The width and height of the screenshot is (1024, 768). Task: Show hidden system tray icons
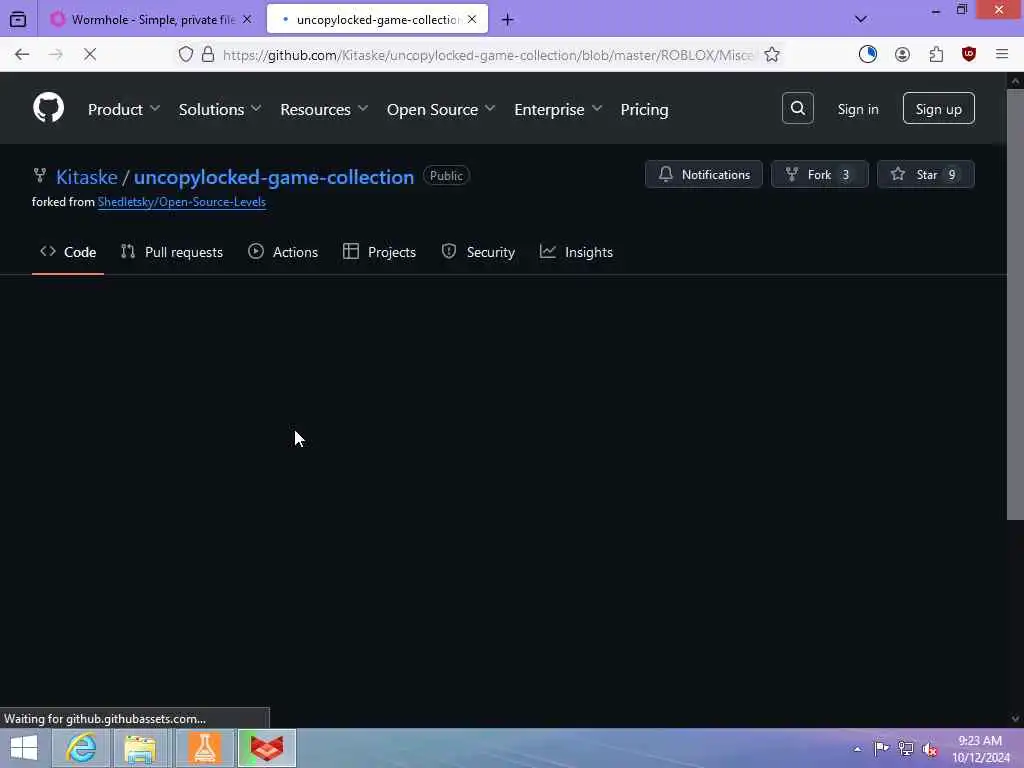pos(857,749)
